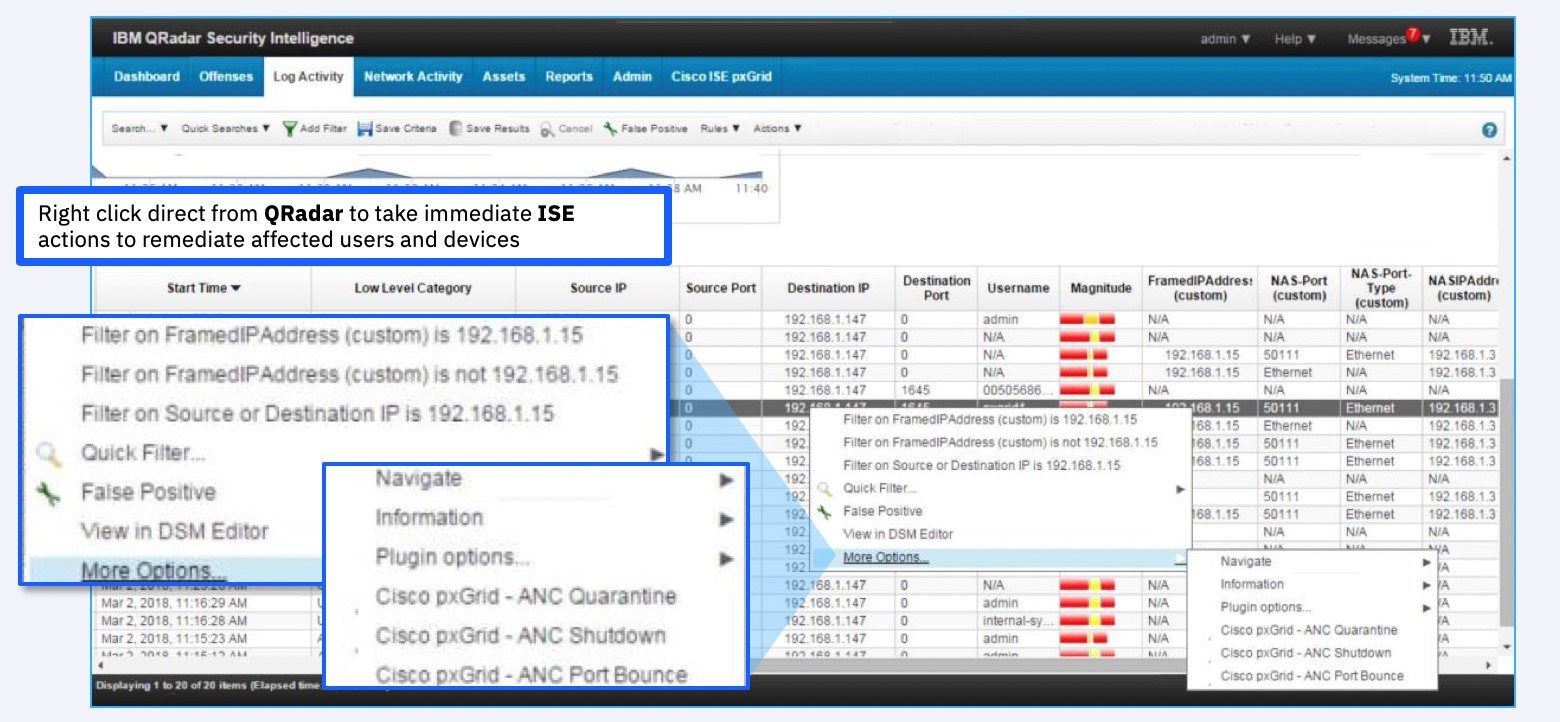Open the Search... dropdown in the toolbar
1560x722 pixels.
[x=140, y=129]
